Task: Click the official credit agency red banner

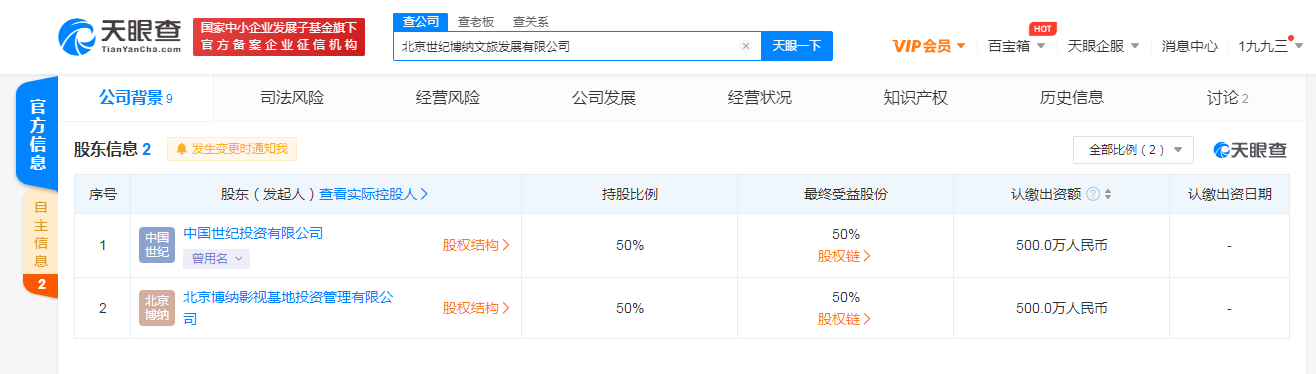Action: 278,37
